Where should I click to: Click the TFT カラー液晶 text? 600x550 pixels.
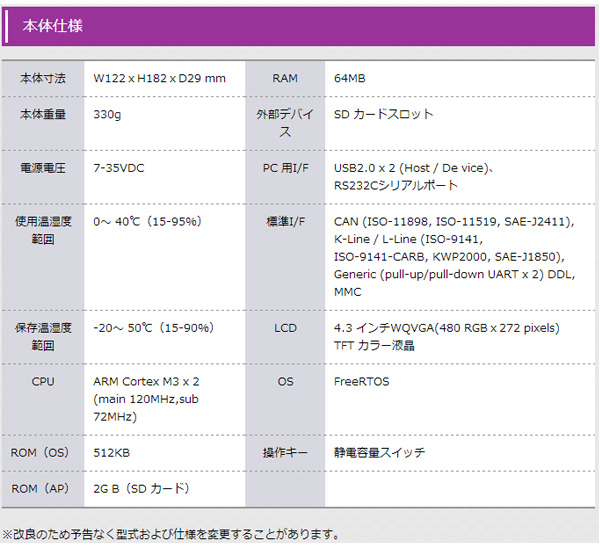[x=374, y=346]
